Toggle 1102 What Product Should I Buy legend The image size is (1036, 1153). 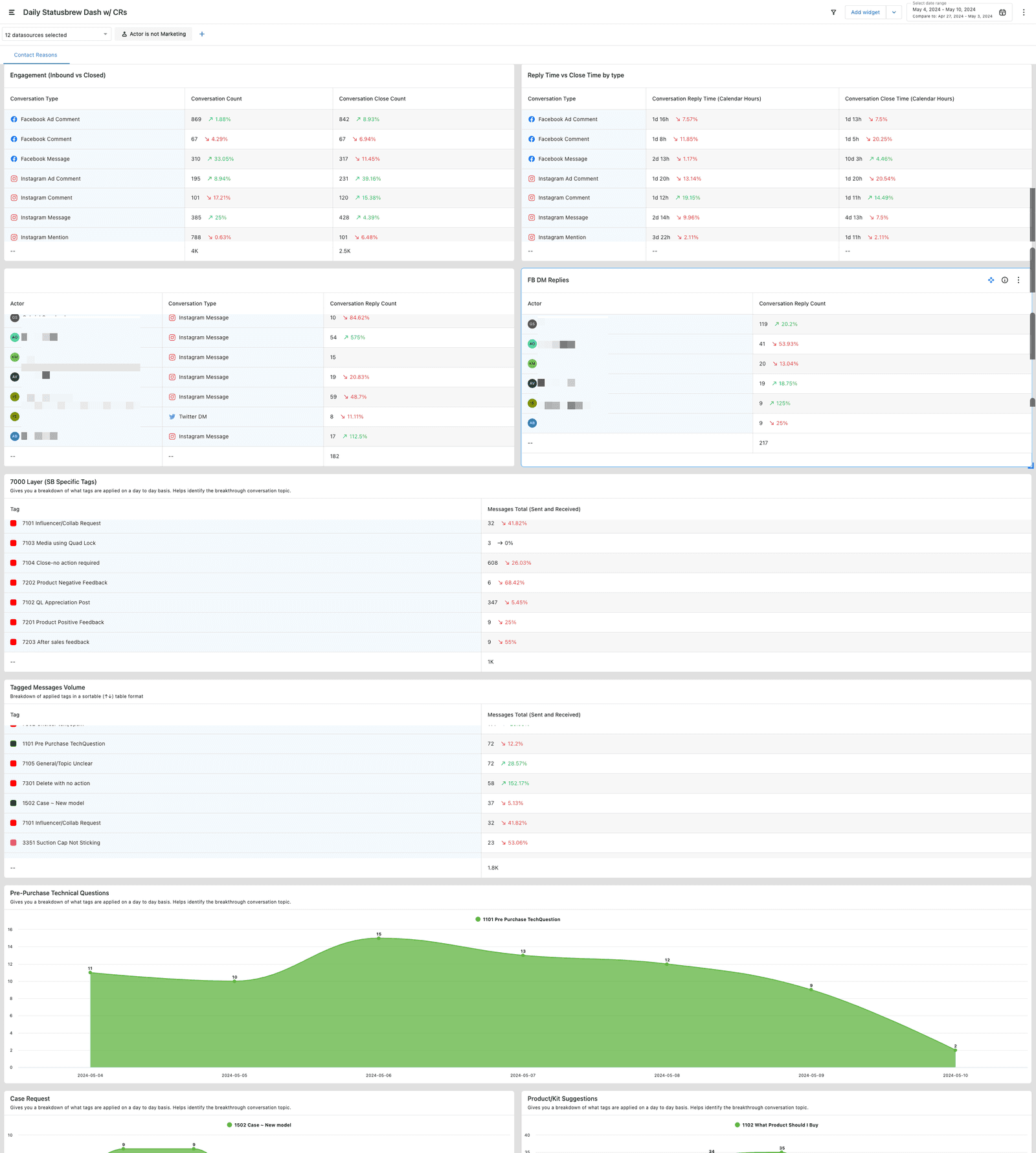coord(776,1125)
